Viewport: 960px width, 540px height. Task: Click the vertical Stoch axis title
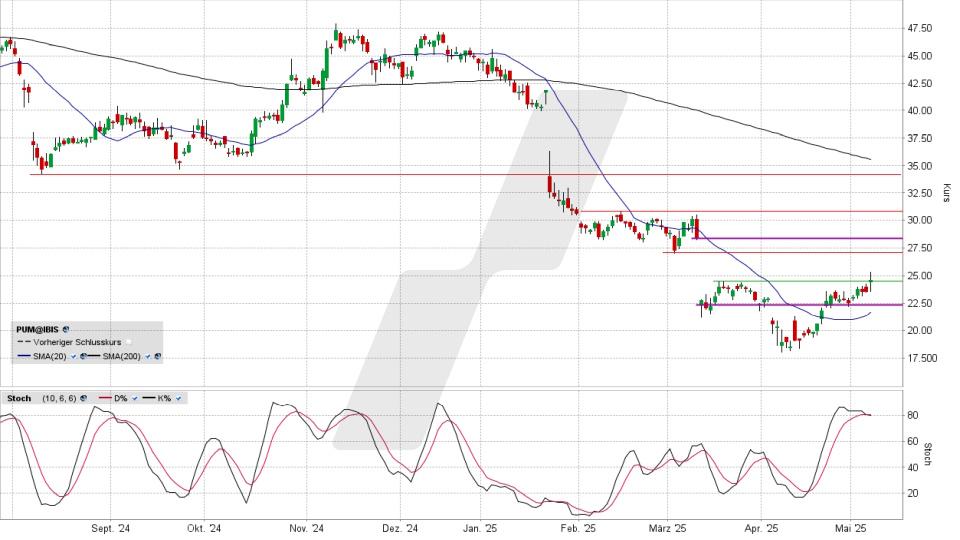(x=928, y=454)
